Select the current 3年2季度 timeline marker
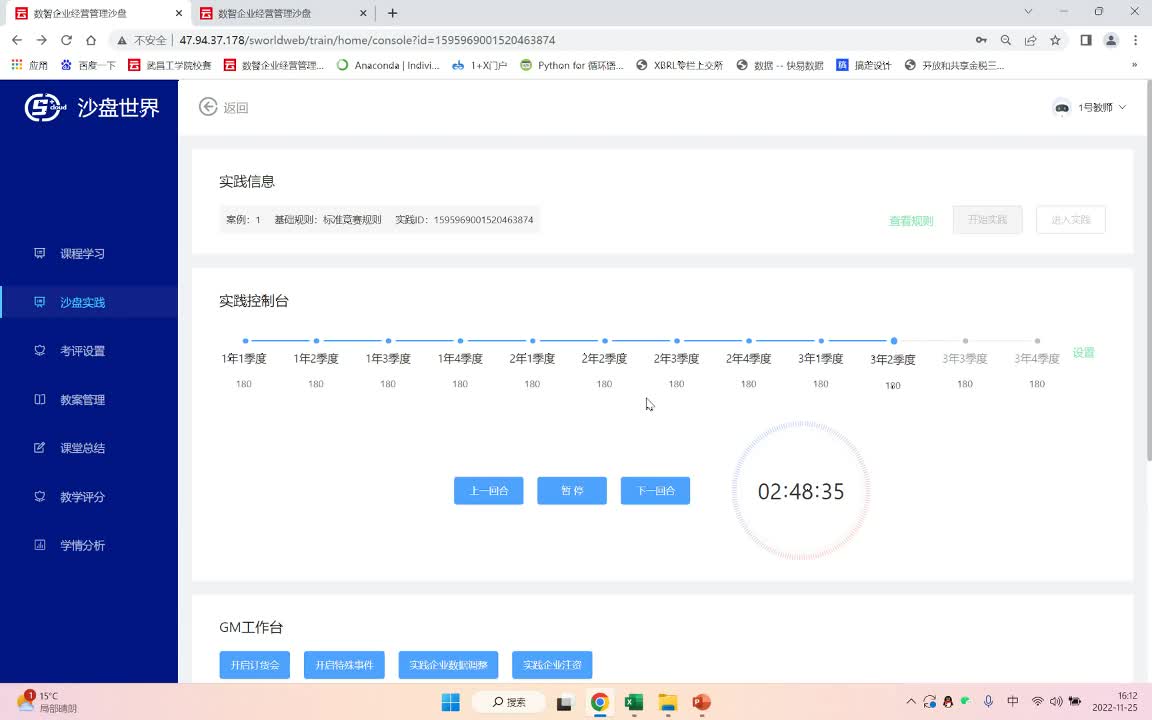 coord(893,341)
